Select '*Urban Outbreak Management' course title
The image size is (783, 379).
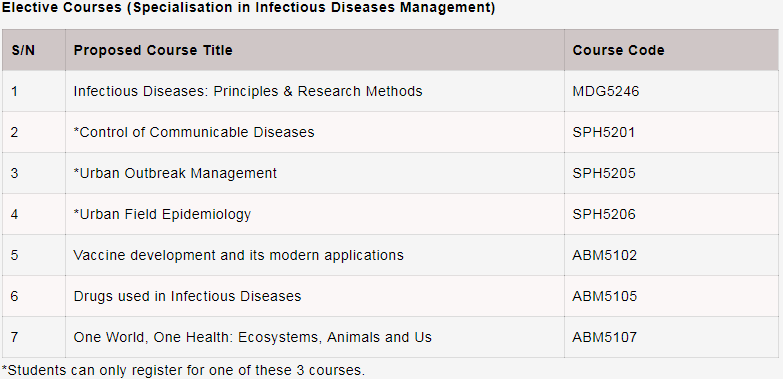coord(175,173)
